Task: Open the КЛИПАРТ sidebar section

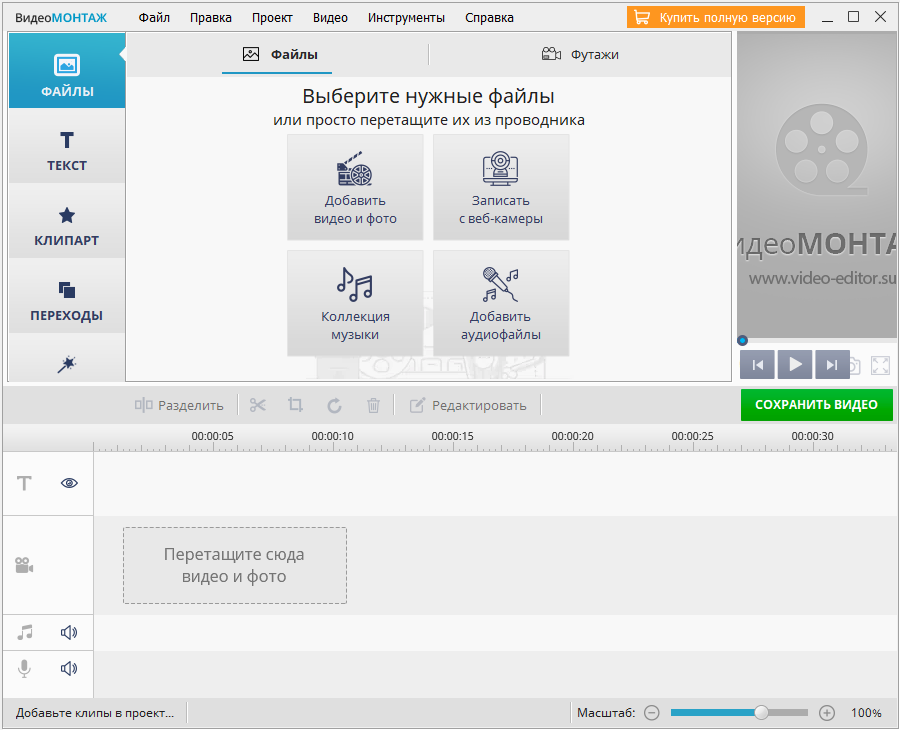Action: pyautogui.click(x=67, y=221)
